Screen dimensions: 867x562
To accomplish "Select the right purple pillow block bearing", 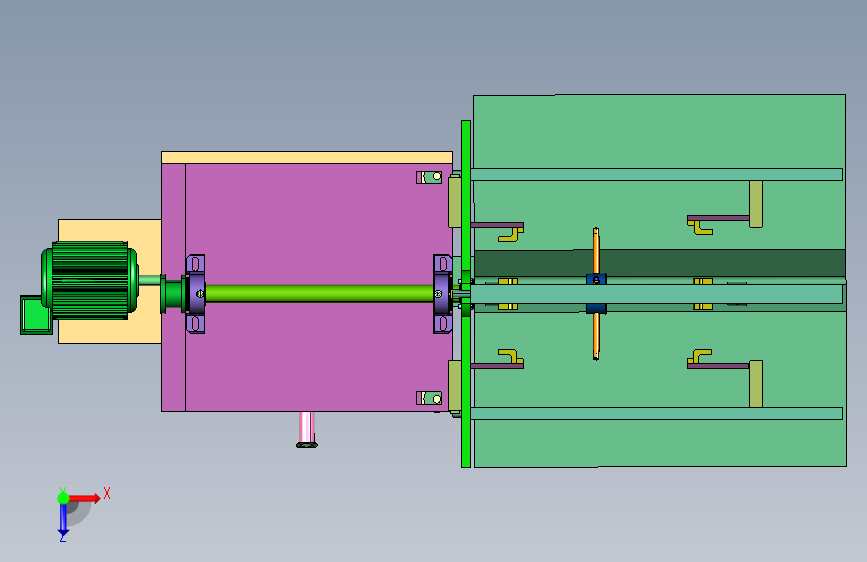I will [x=442, y=294].
